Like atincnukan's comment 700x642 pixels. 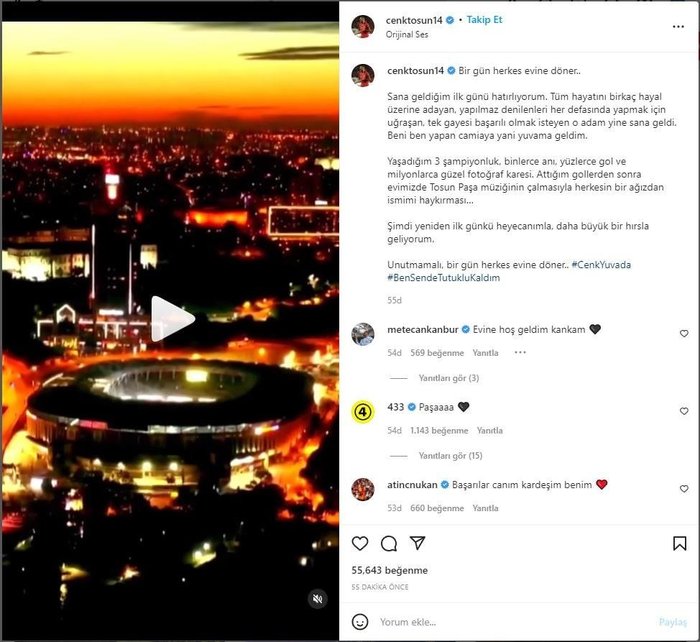pyautogui.click(x=684, y=489)
